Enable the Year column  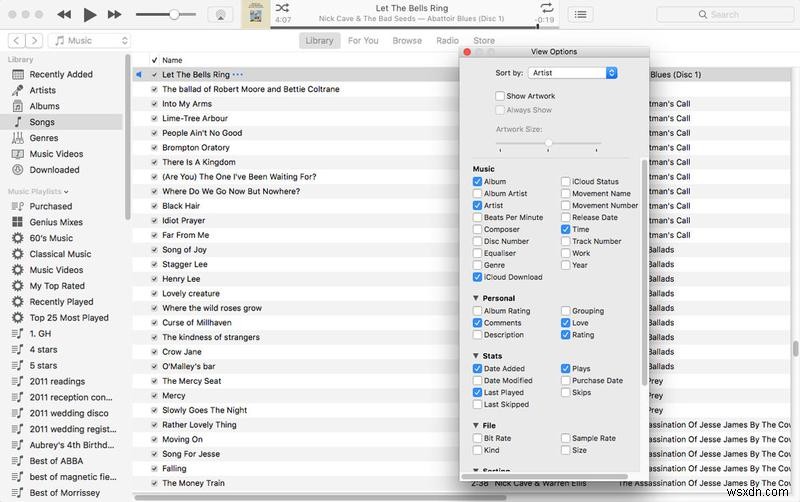[x=565, y=265]
